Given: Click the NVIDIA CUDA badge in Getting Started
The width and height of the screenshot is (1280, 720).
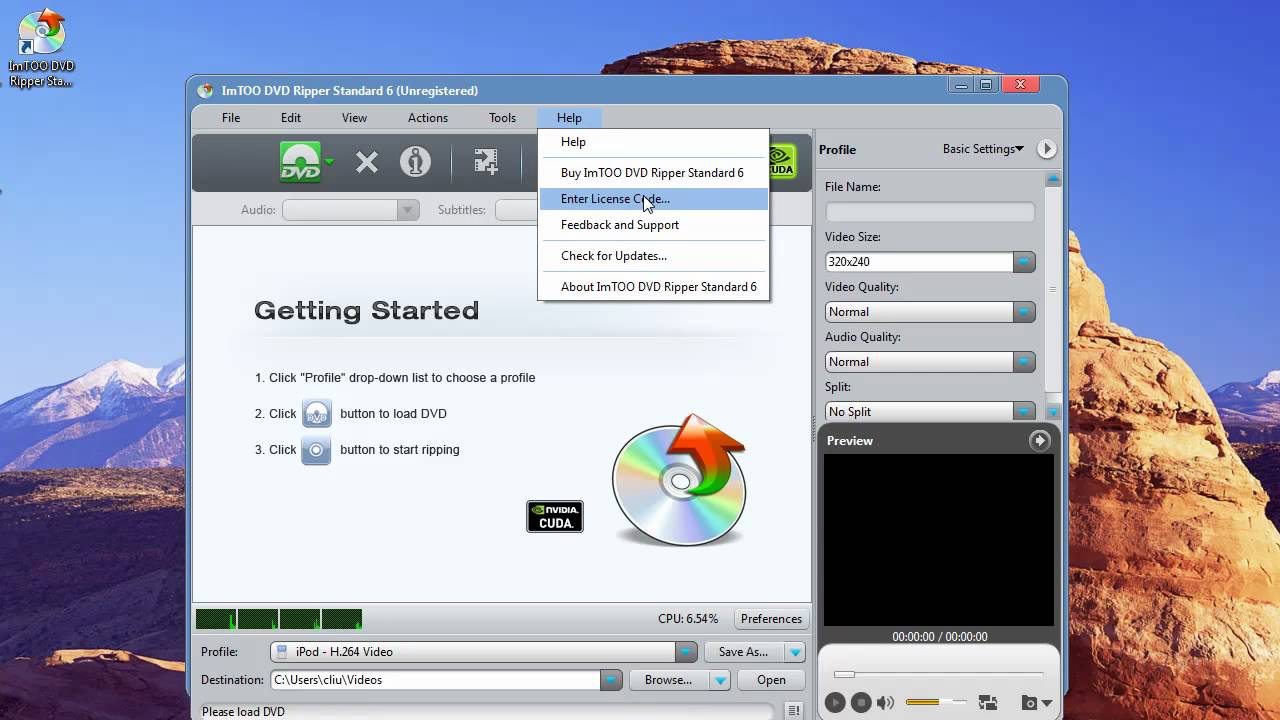Looking at the screenshot, I should [x=555, y=516].
